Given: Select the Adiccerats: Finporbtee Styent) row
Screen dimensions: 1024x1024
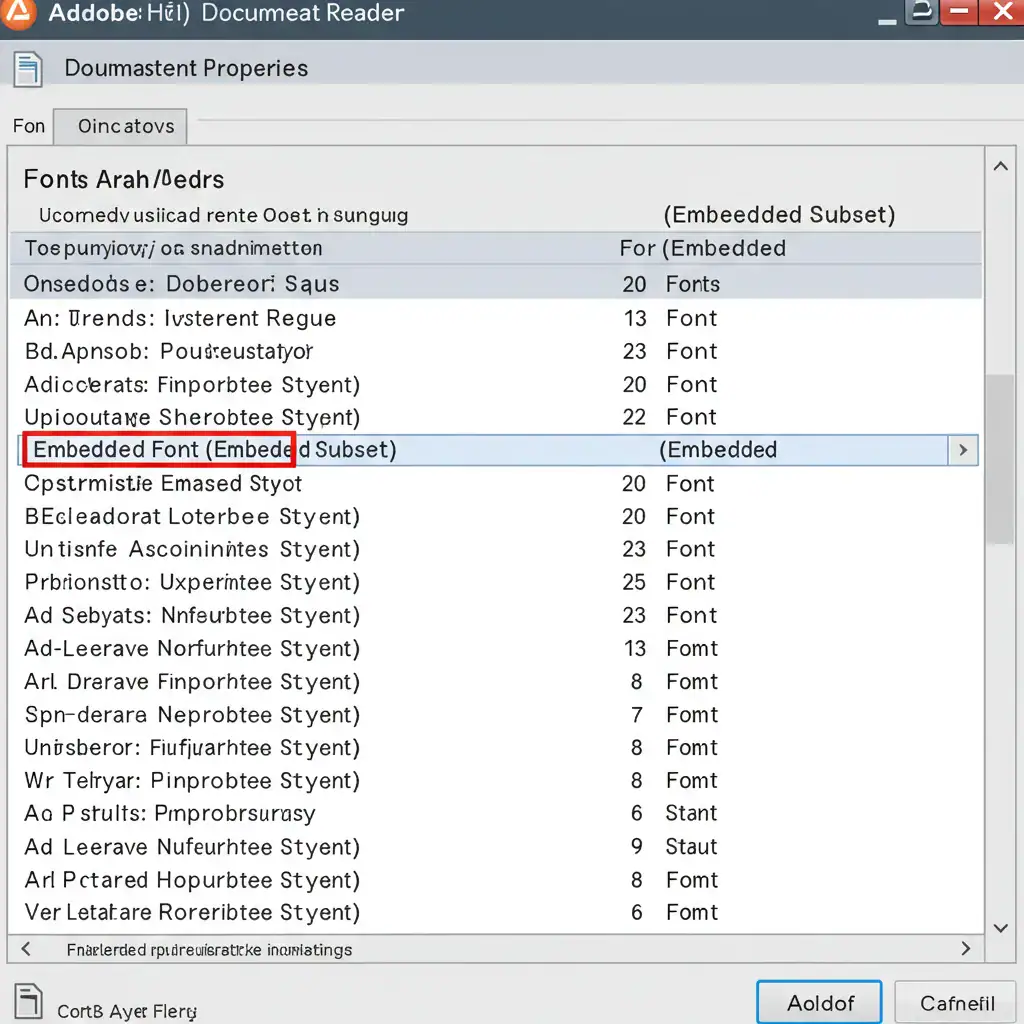Looking at the screenshot, I should [x=496, y=385].
